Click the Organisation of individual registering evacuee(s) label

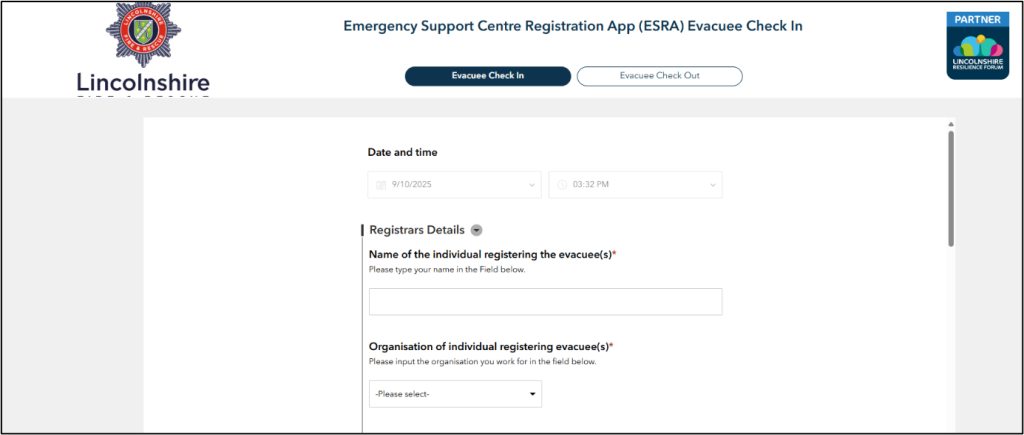tap(490, 346)
